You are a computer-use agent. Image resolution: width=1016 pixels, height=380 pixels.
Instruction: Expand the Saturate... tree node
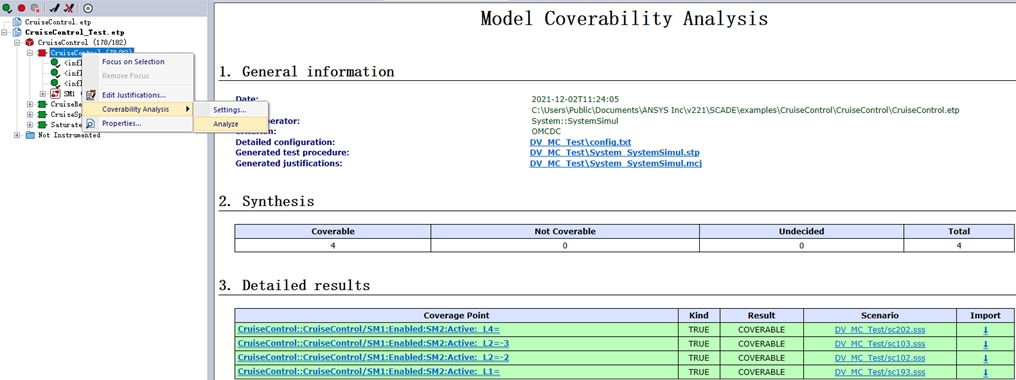tap(30, 125)
